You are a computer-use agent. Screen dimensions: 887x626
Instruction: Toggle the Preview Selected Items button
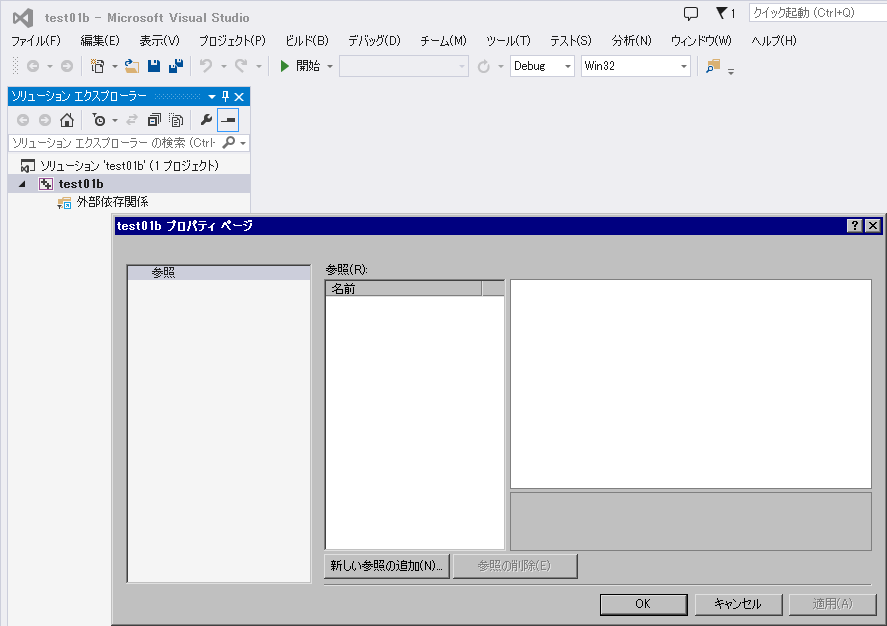(x=228, y=120)
